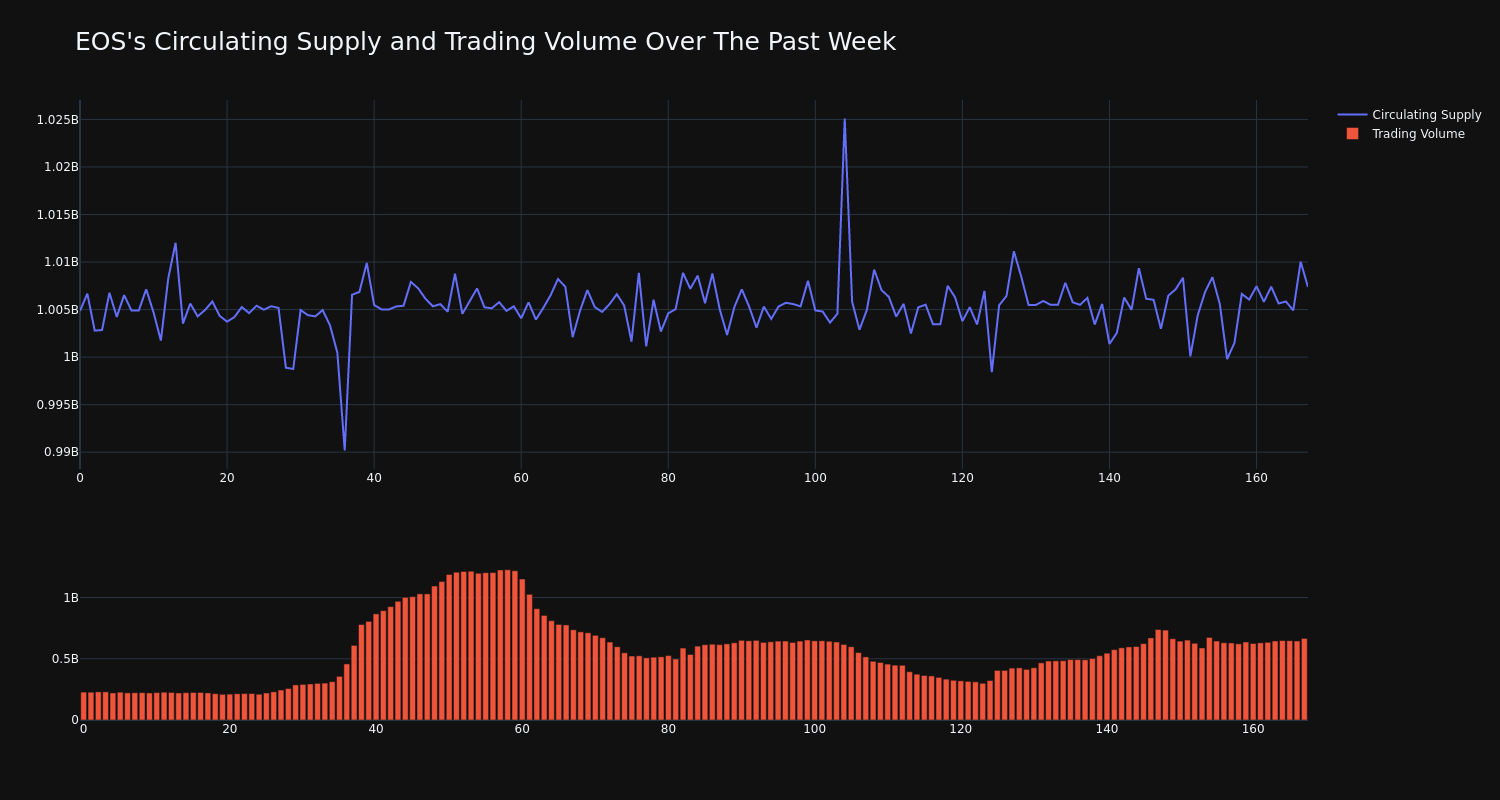
Task: Click x-axis label 40 on volume chart
Action: [376, 729]
